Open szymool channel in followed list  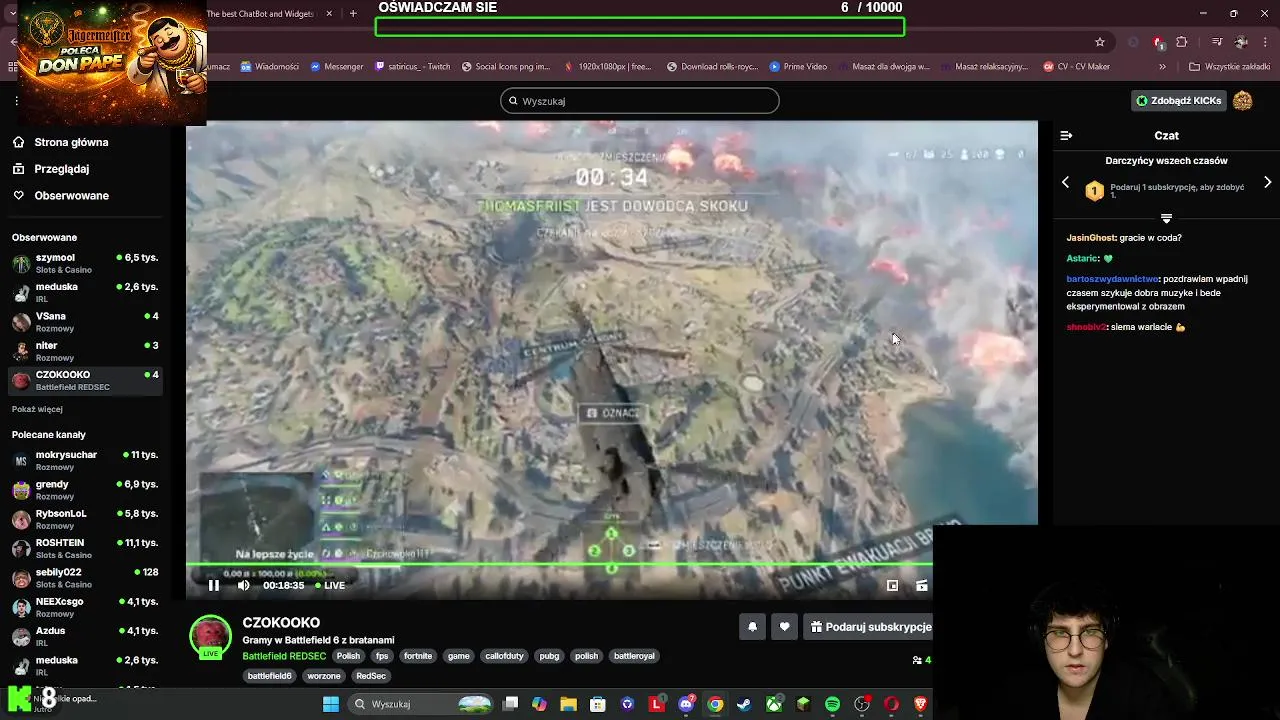click(x=84, y=263)
